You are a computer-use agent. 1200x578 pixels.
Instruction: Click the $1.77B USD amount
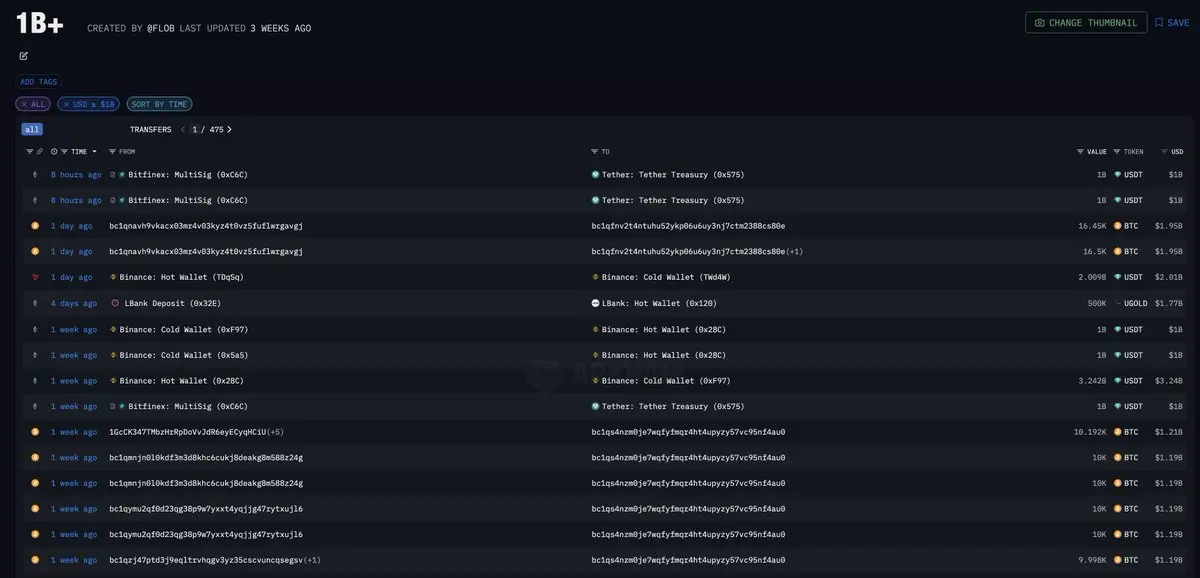pos(1169,303)
